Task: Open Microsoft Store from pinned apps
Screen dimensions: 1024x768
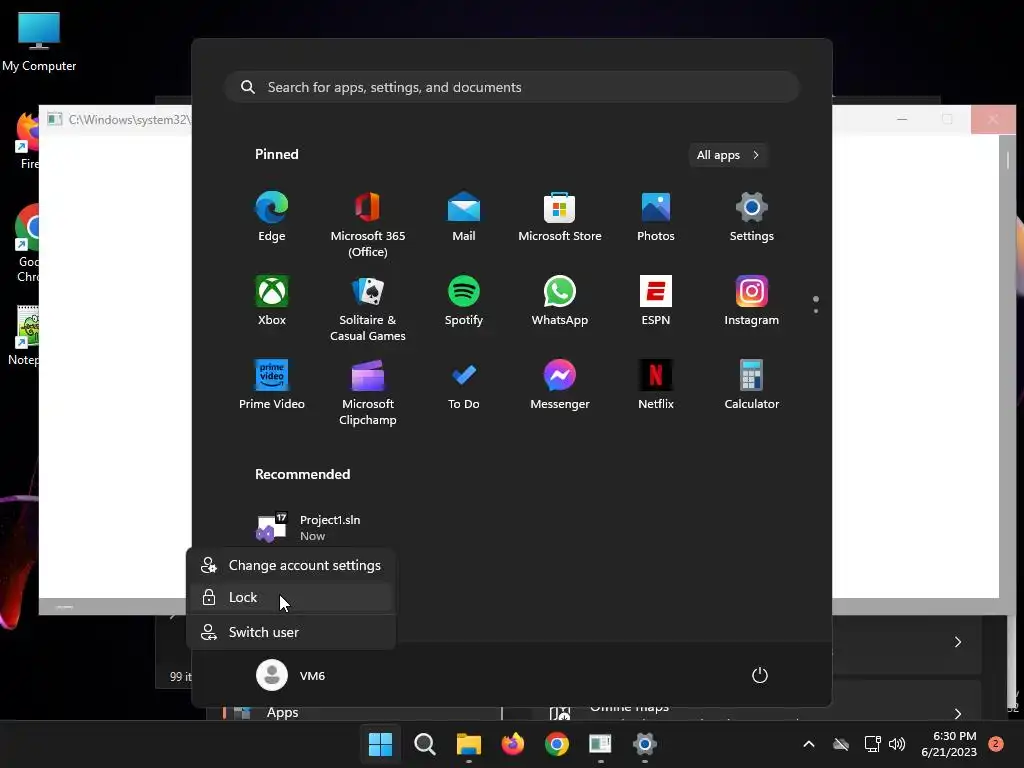Action: pos(560,217)
